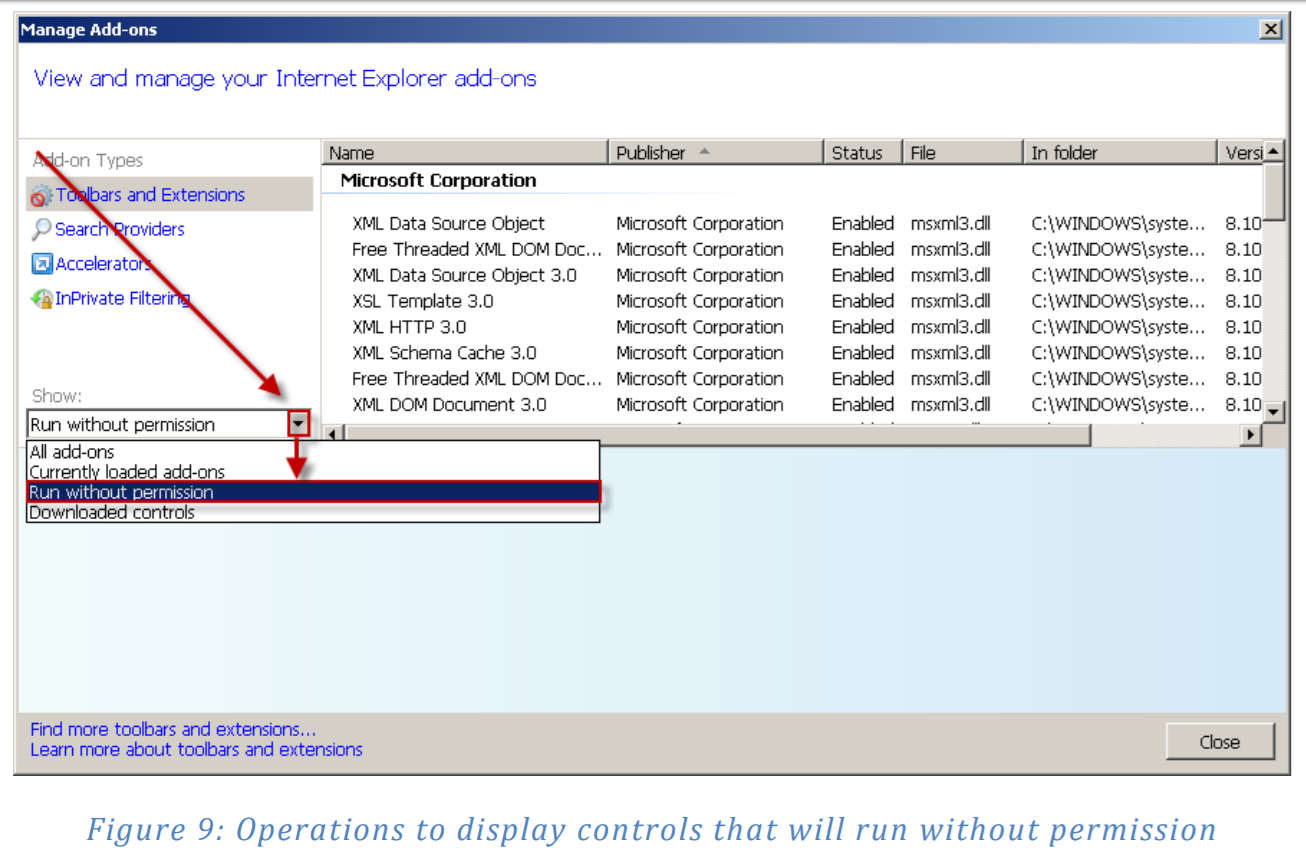Open Find more toolbars and extensions link
Viewport: 1306px width, 867px height.
[173, 729]
